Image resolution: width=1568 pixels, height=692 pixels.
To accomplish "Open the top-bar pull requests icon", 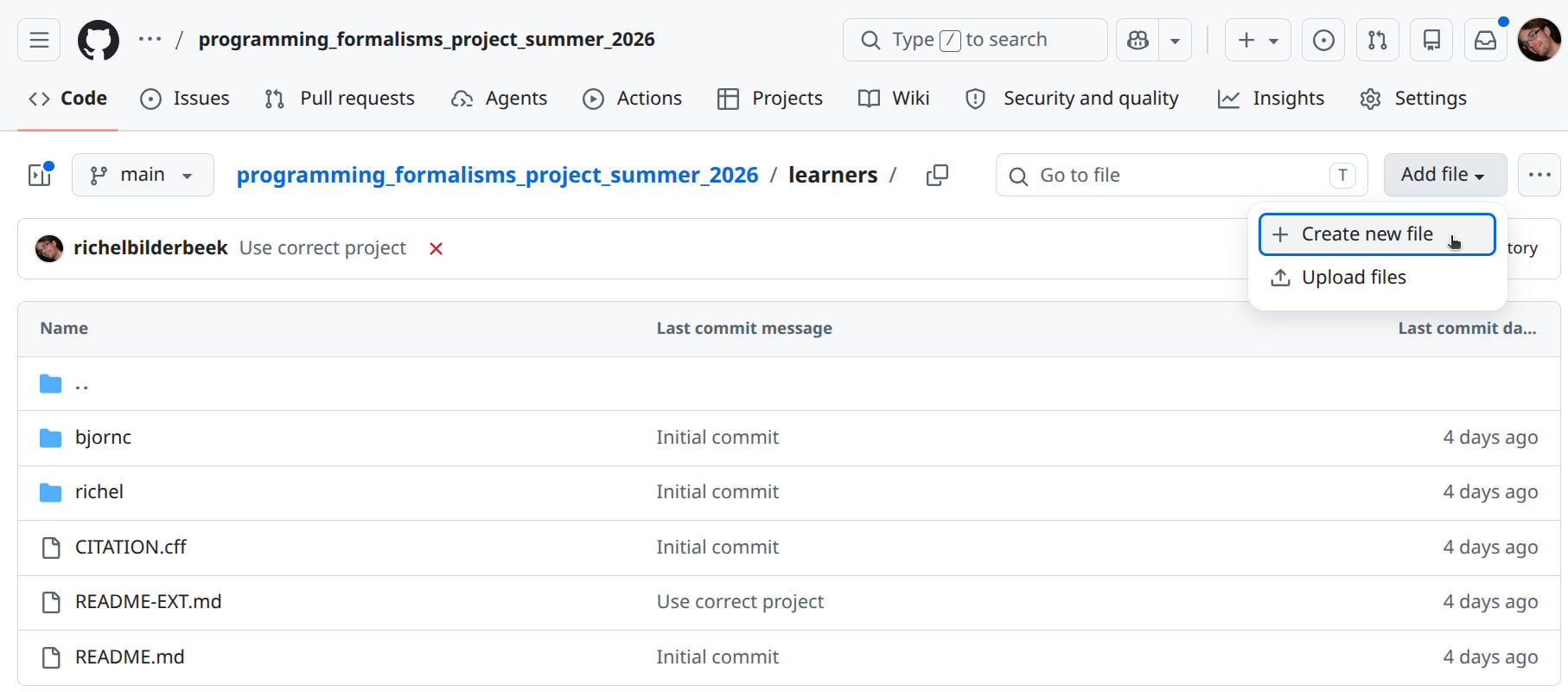I will [1377, 40].
